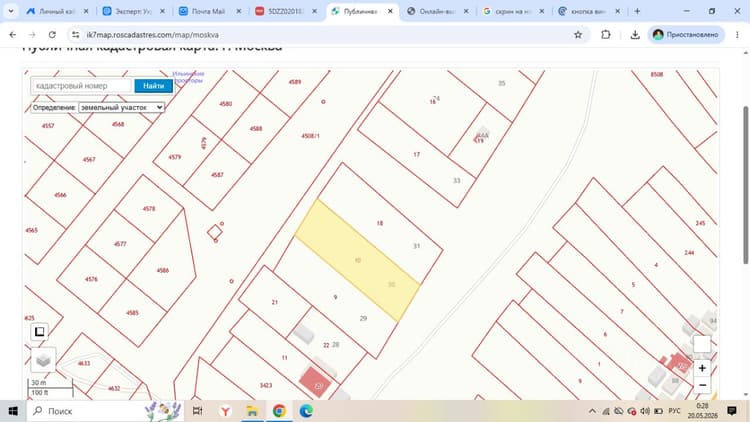Viewport: 750px width, 422px height.
Task: Switch to the SDZ2020 tab
Action: [x=286, y=11]
